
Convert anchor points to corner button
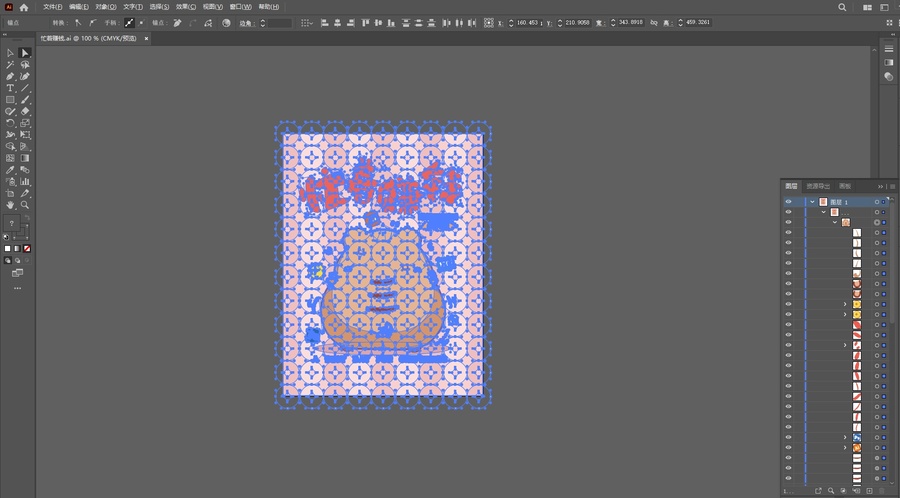point(78,23)
